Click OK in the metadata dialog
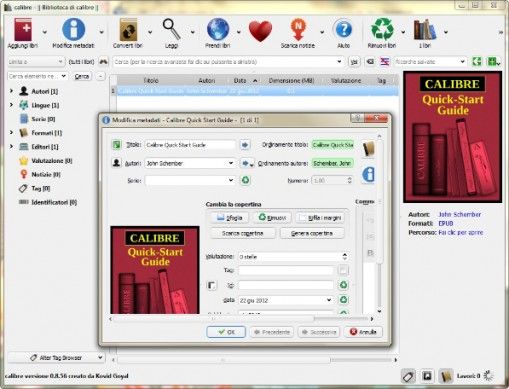Screen dimensions: 509x389 (x=226, y=332)
